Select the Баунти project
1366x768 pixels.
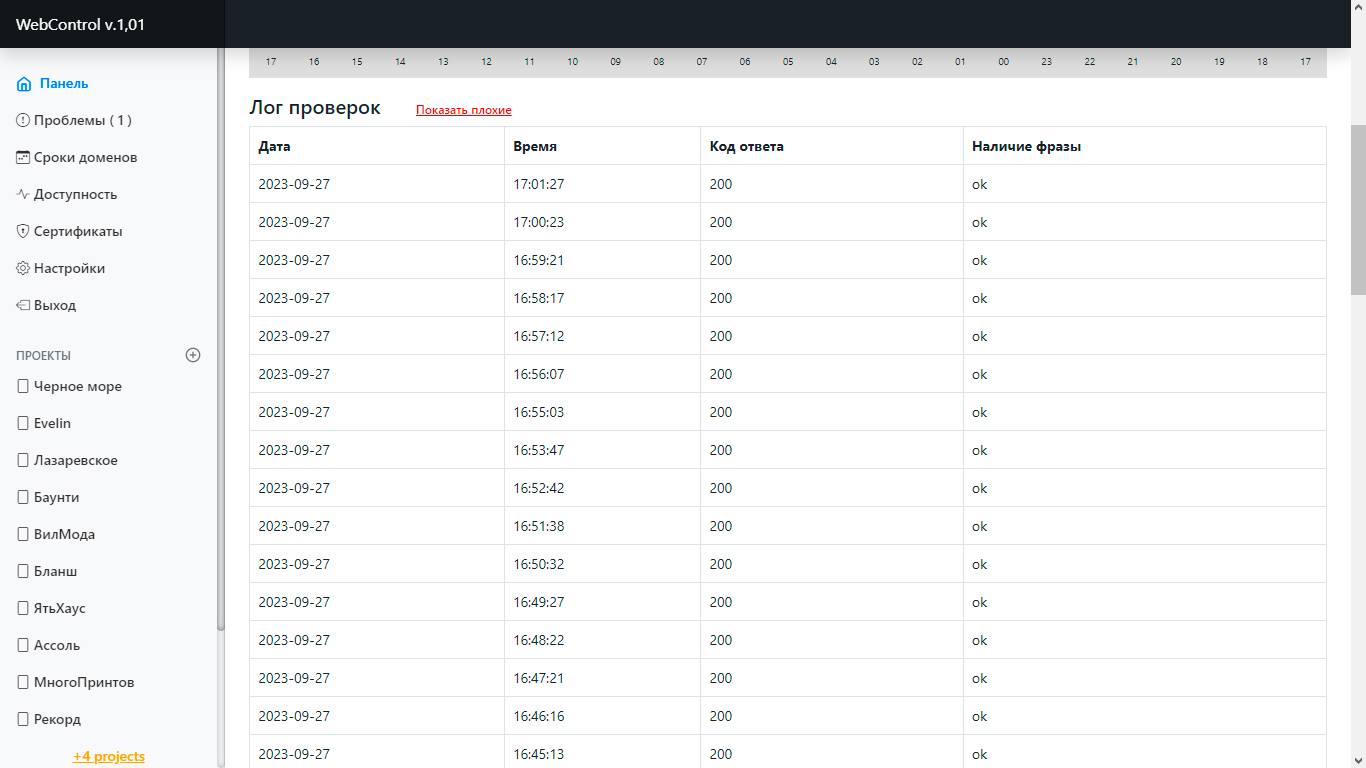click(56, 498)
